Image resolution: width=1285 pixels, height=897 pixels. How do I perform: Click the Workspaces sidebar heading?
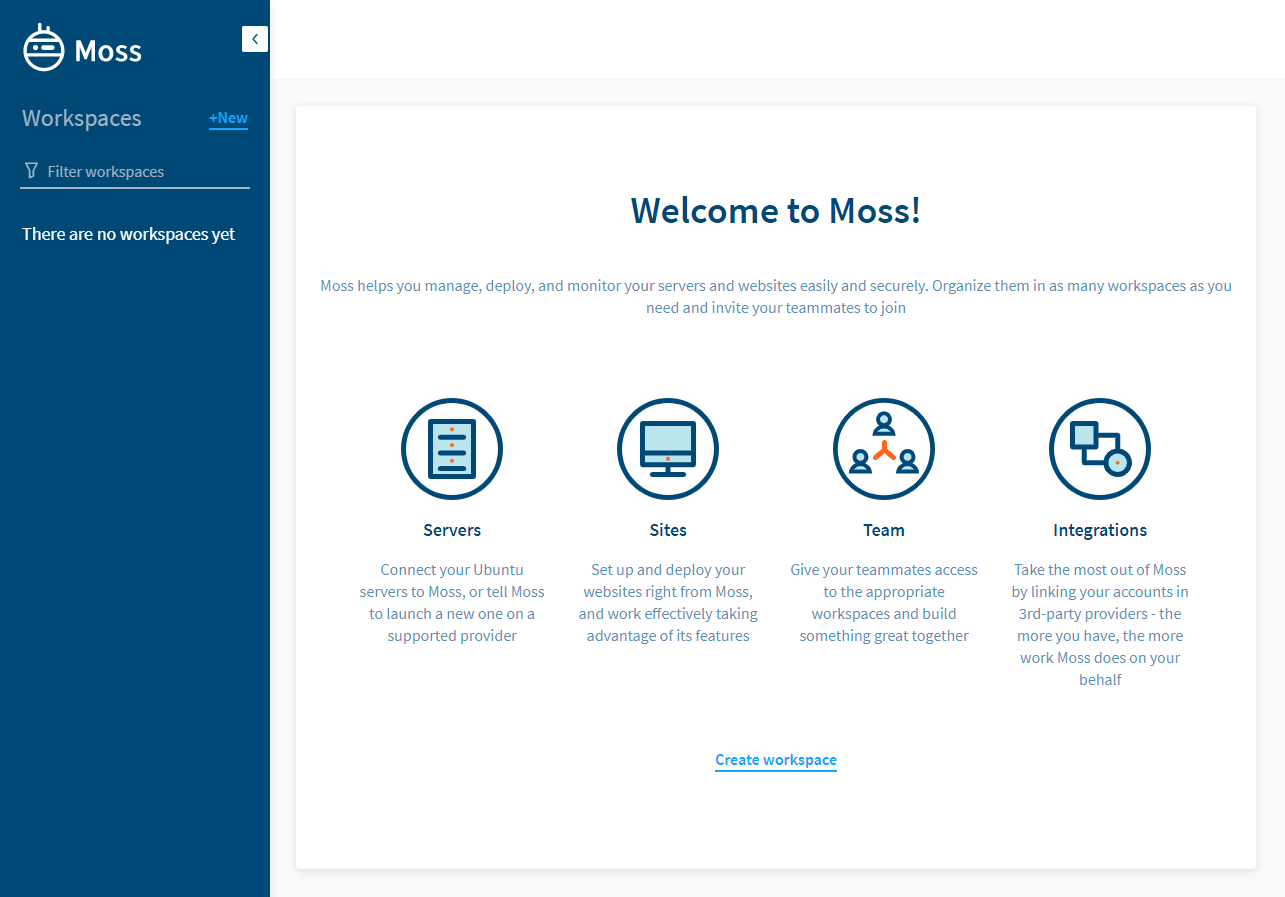[x=82, y=118]
